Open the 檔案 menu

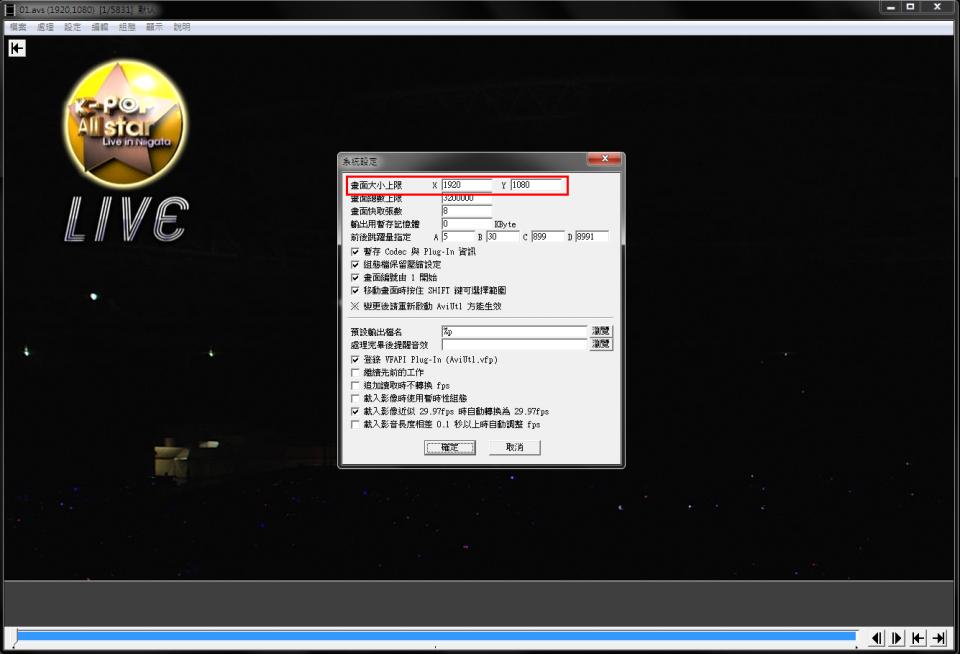click(18, 27)
